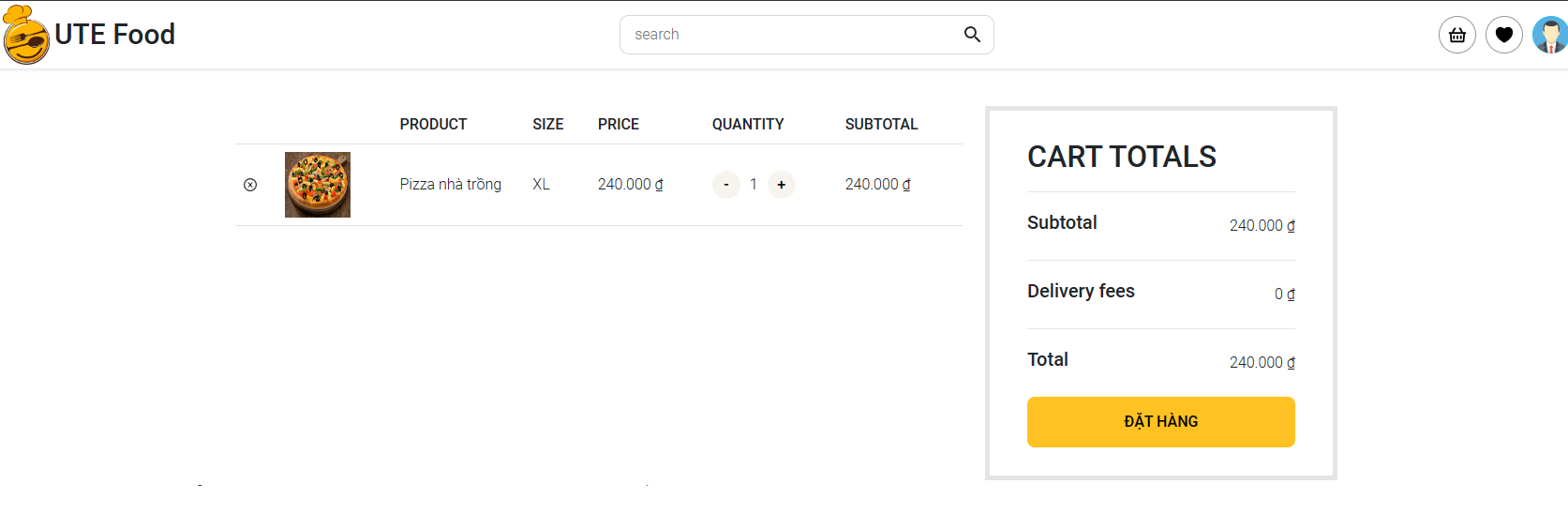Click the XL size value
The height and width of the screenshot is (514, 1568).
pyautogui.click(x=541, y=185)
